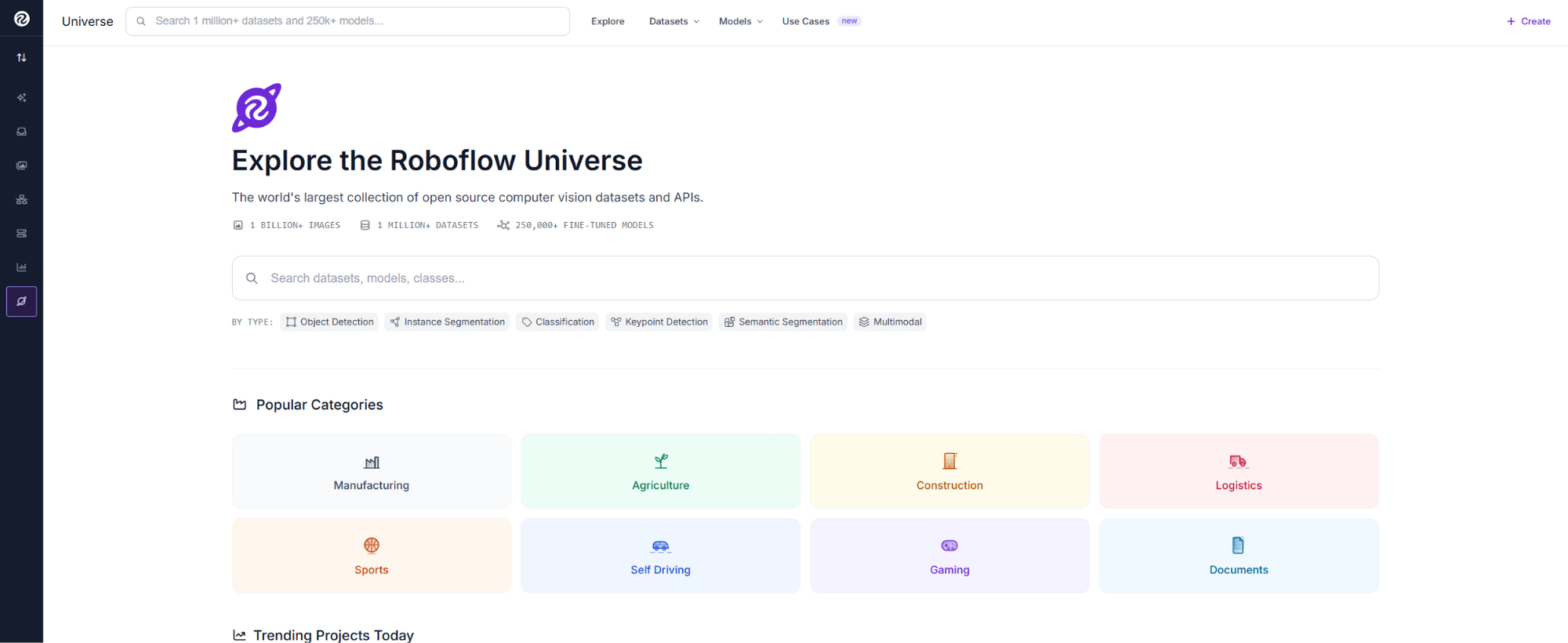Click the Manufacturing factory icon
Screen dimensions: 1568x643
coord(372,463)
